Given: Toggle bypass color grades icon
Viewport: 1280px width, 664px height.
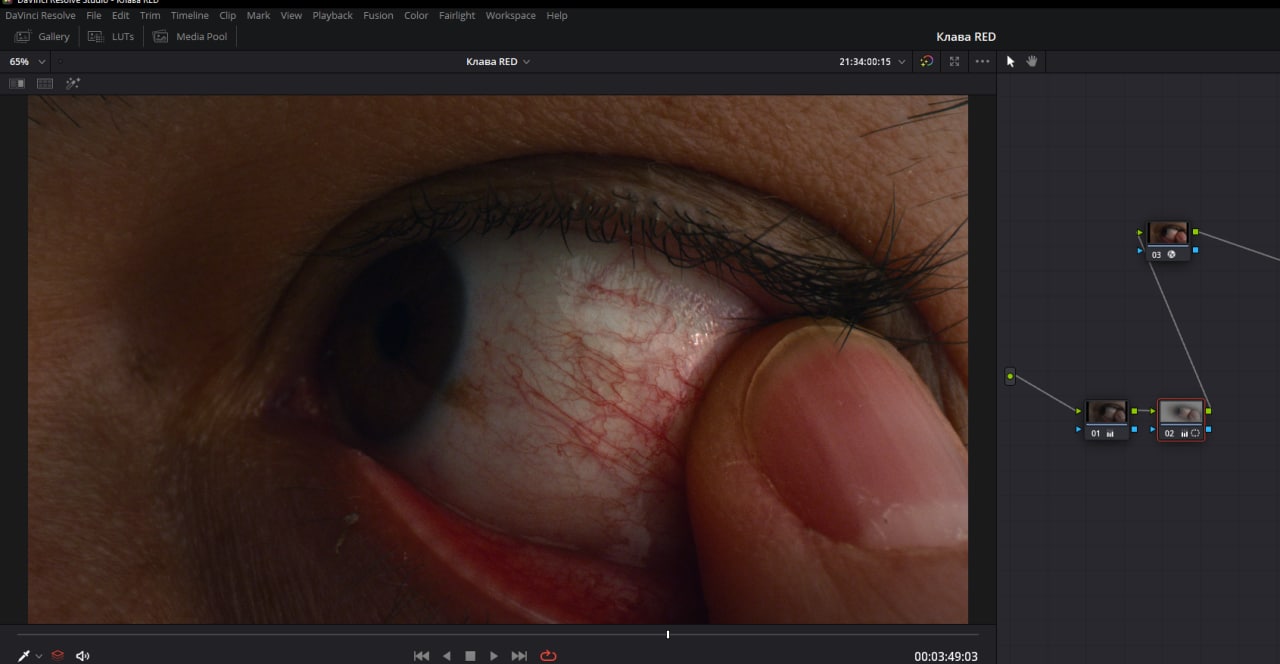Looking at the screenshot, I should point(927,61).
